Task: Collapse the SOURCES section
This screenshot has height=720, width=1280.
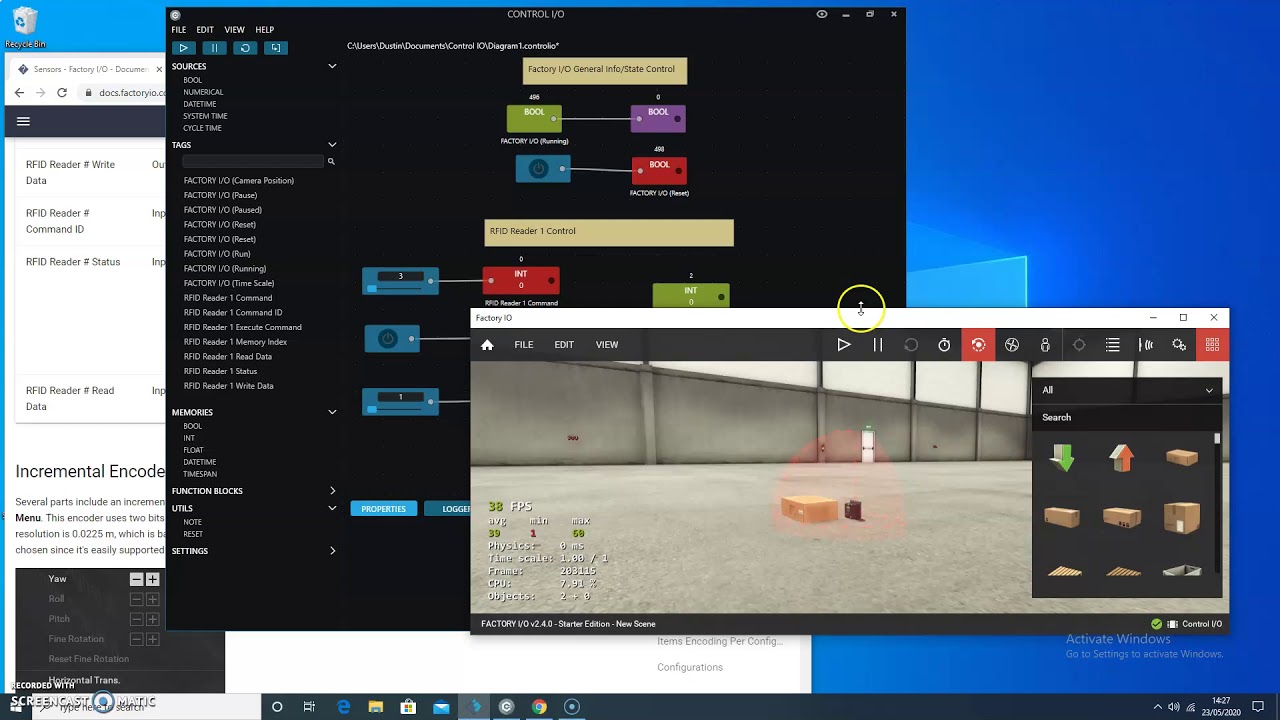Action: [x=332, y=67]
